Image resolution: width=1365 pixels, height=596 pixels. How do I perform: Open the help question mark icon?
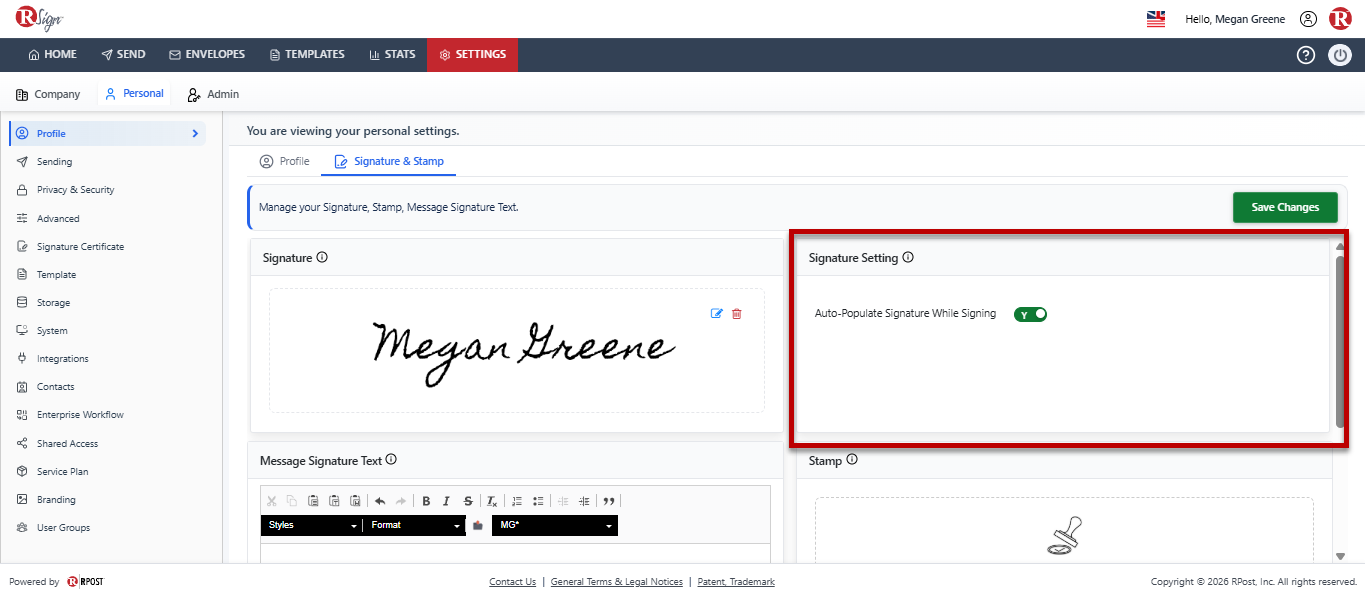(x=1306, y=55)
